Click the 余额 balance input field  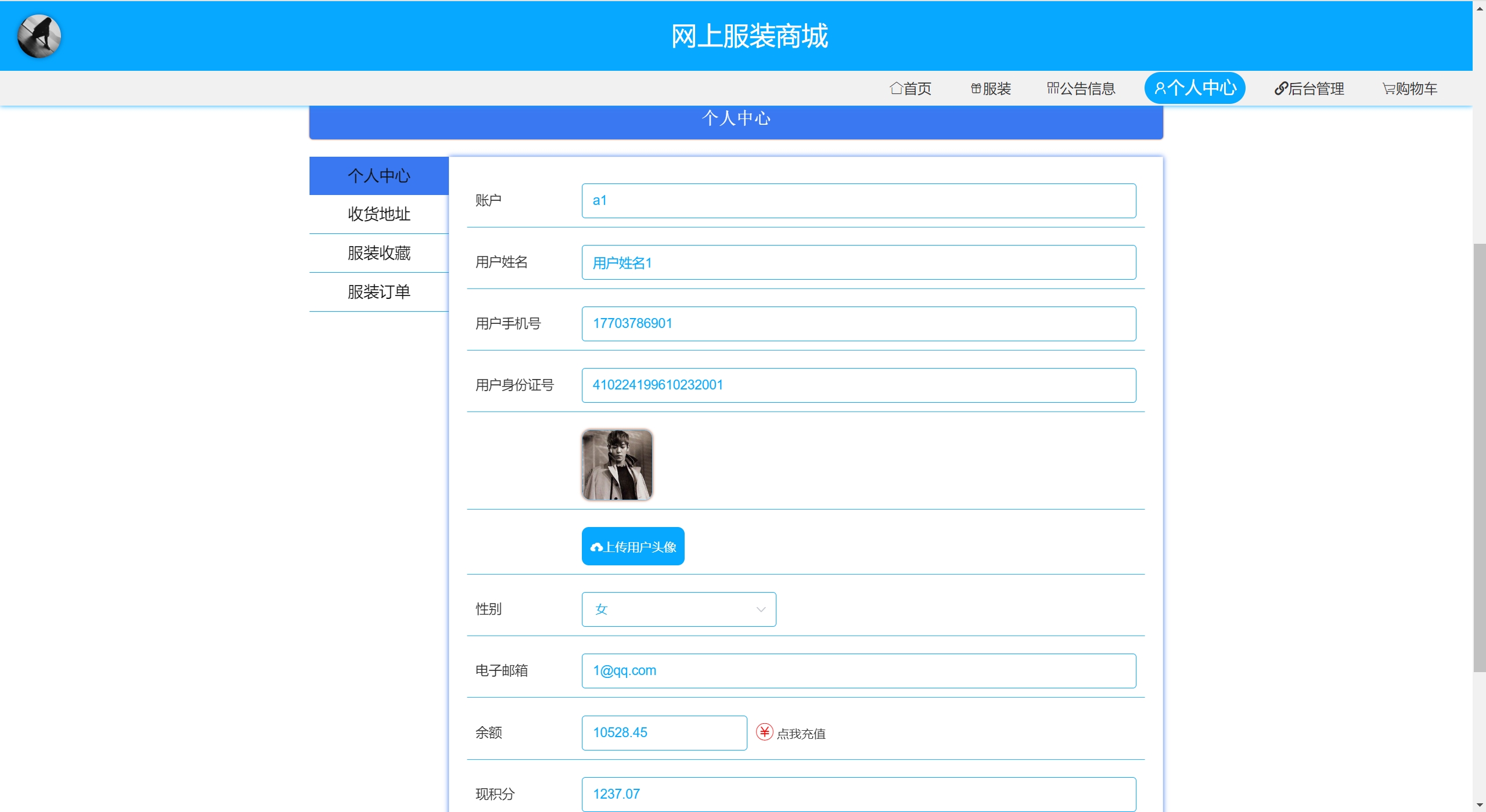click(x=664, y=732)
